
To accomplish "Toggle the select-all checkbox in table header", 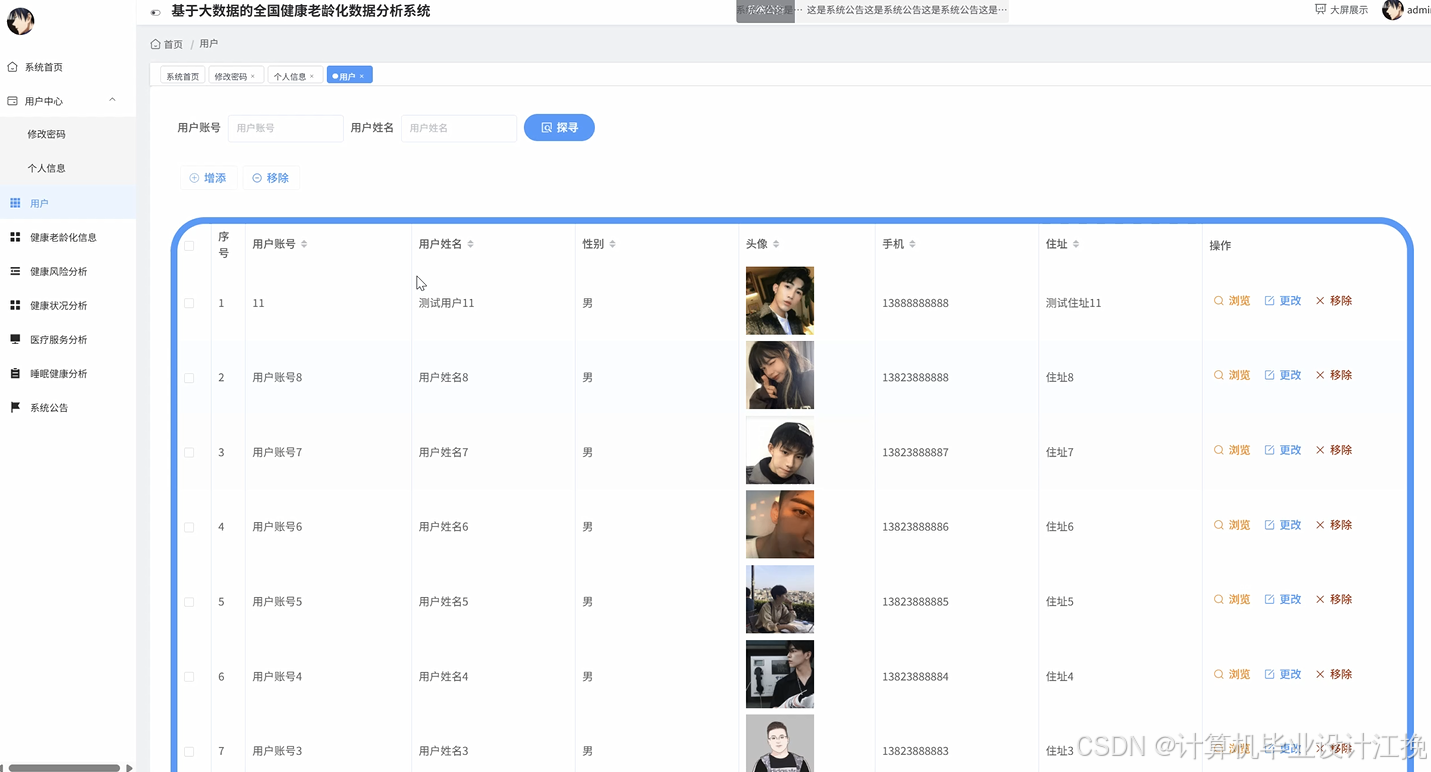I will (x=189, y=246).
